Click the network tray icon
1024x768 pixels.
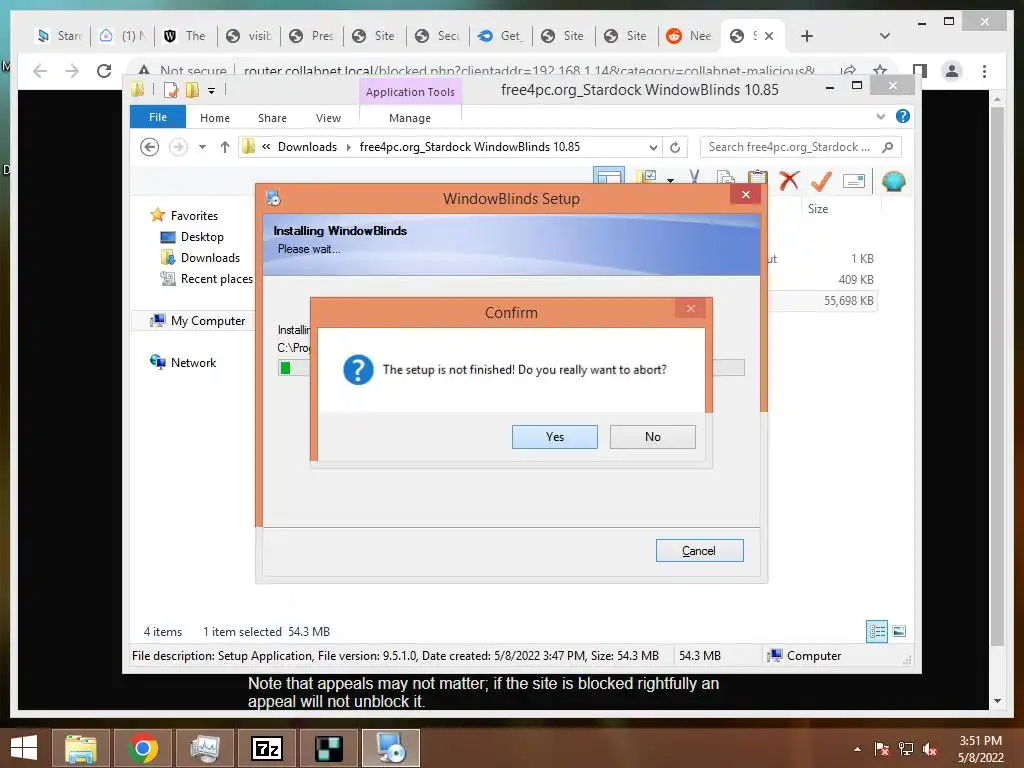click(905, 749)
